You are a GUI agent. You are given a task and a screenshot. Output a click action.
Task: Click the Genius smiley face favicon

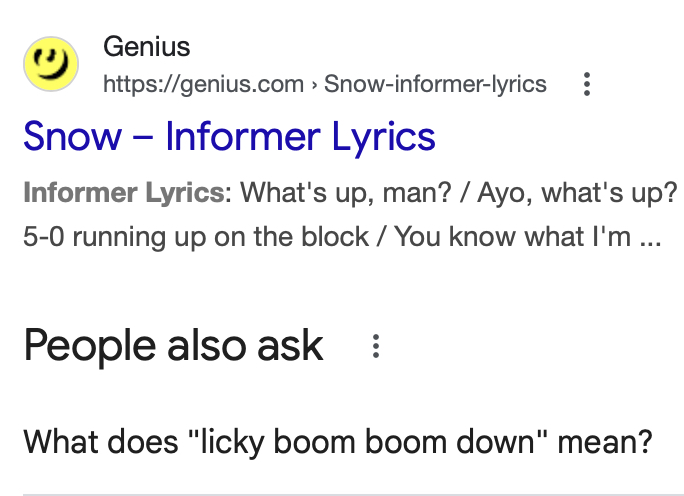coord(50,65)
